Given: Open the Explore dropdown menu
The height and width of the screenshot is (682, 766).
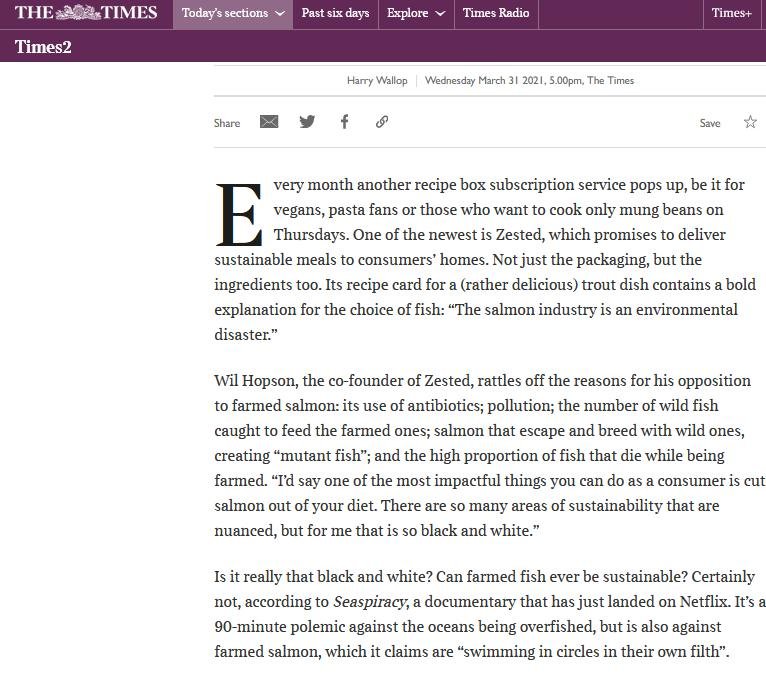Looking at the screenshot, I should [415, 14].
